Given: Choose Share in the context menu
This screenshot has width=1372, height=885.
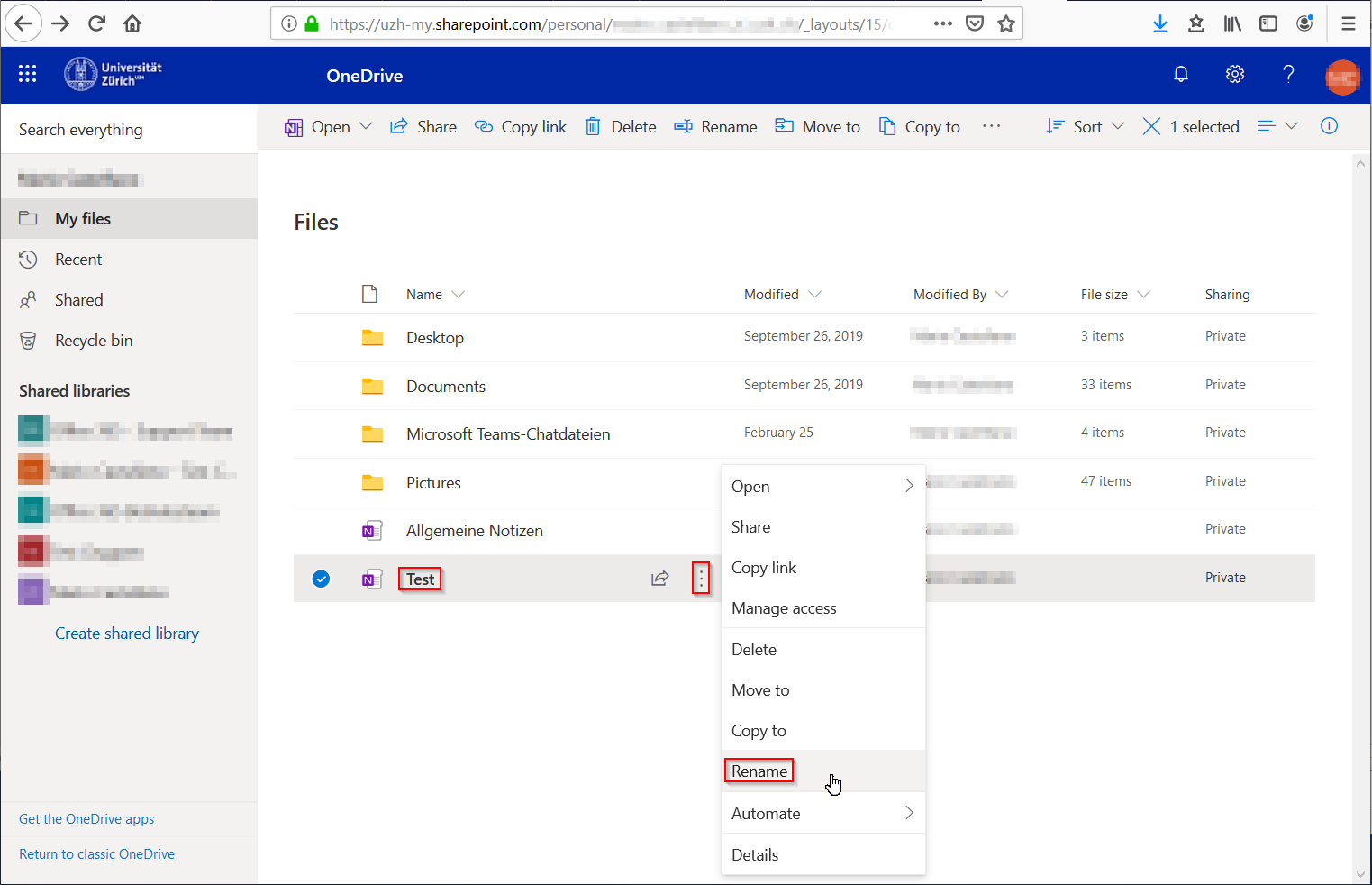Looking at the screenshot, I should (823, 527).
